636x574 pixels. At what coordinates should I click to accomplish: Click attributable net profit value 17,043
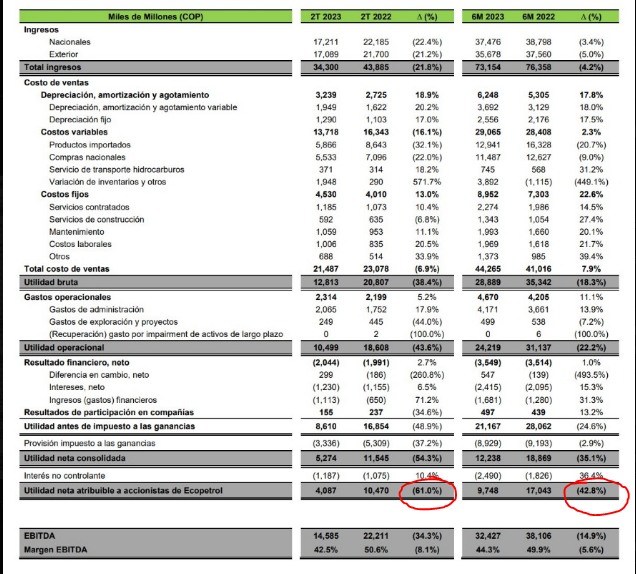539,490
